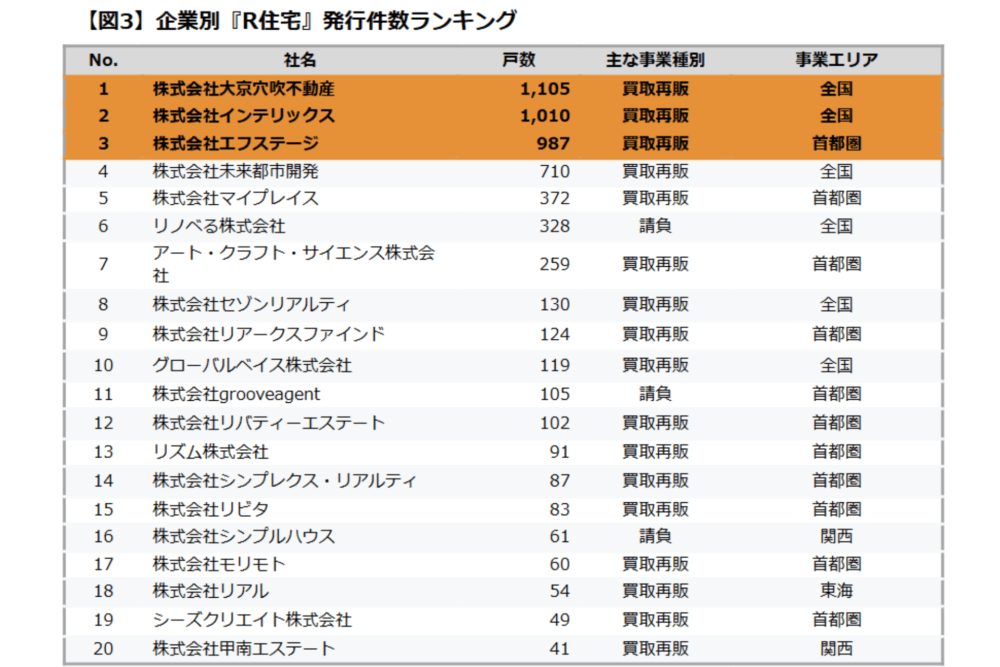The height and width of the screenshot is (667, 1000).
Task: Click 関西 in the シンプルハウス row
Action: [x=836, y=536]
